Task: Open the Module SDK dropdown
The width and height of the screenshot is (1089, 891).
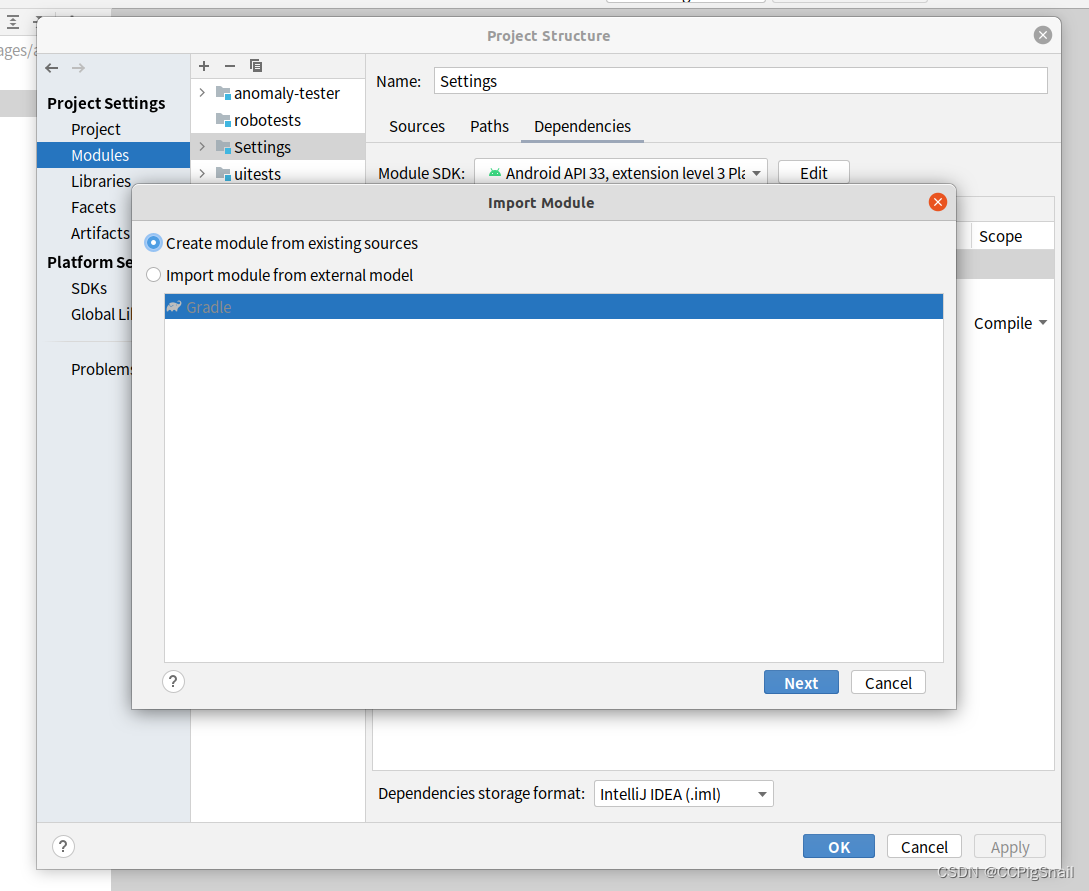Action: point(620,173)
